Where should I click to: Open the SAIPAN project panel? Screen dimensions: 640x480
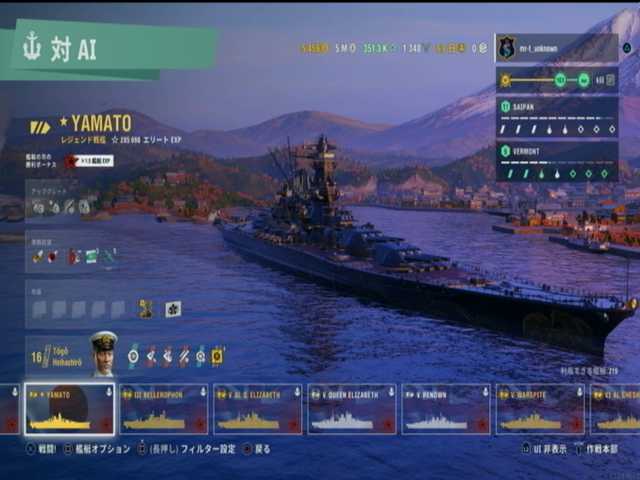[557, 118]
